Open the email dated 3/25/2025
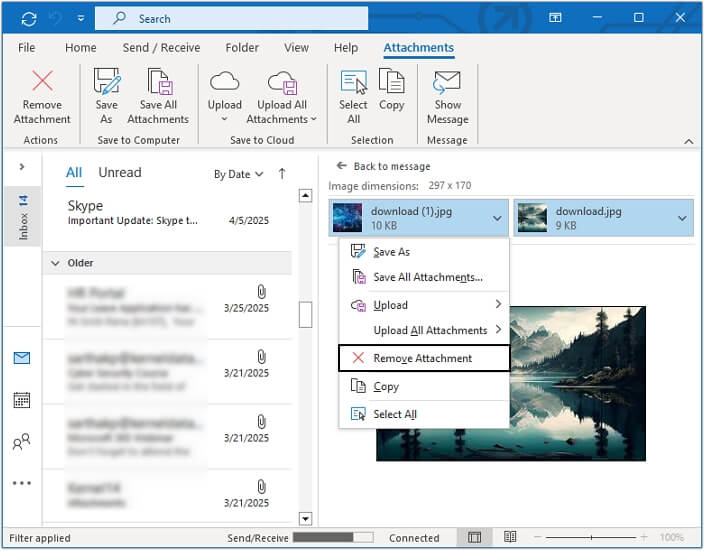The height and width of the screenshot is (551, 705). 167,308
